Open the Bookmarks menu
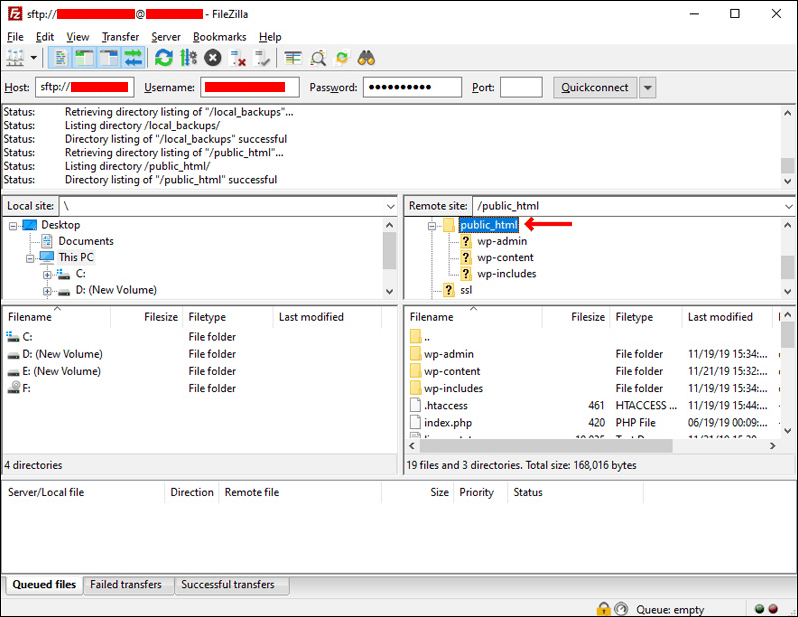Image resolution: width=798 pixels, height=617 pixels. pyautogui.click(x=219, y=37)
